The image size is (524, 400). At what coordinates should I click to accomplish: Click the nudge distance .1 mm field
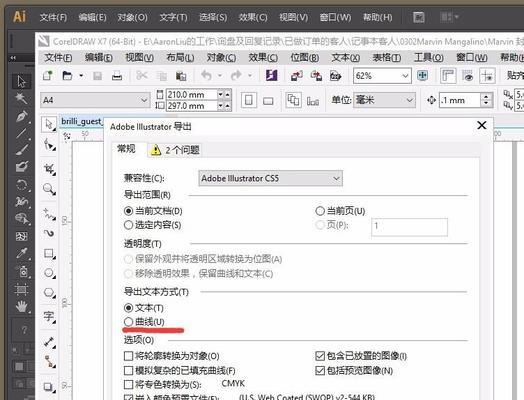click(x=459, y=100)
